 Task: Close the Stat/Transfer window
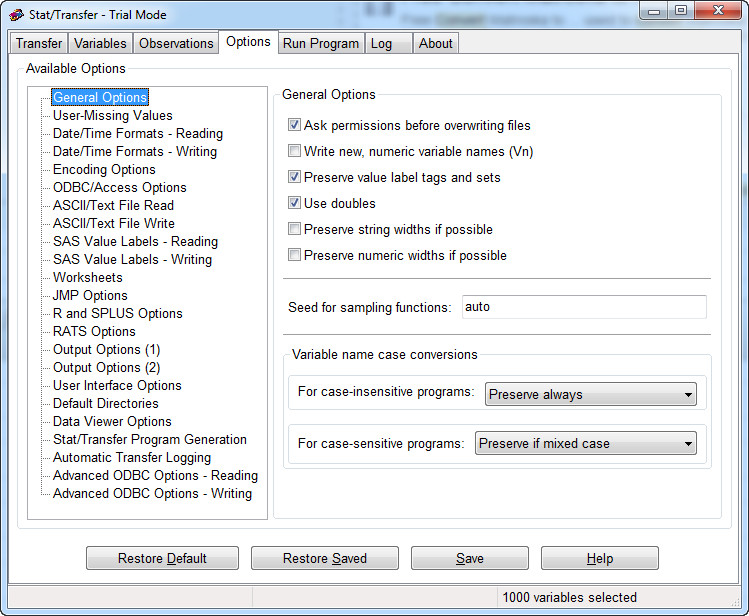coord(718,11)
